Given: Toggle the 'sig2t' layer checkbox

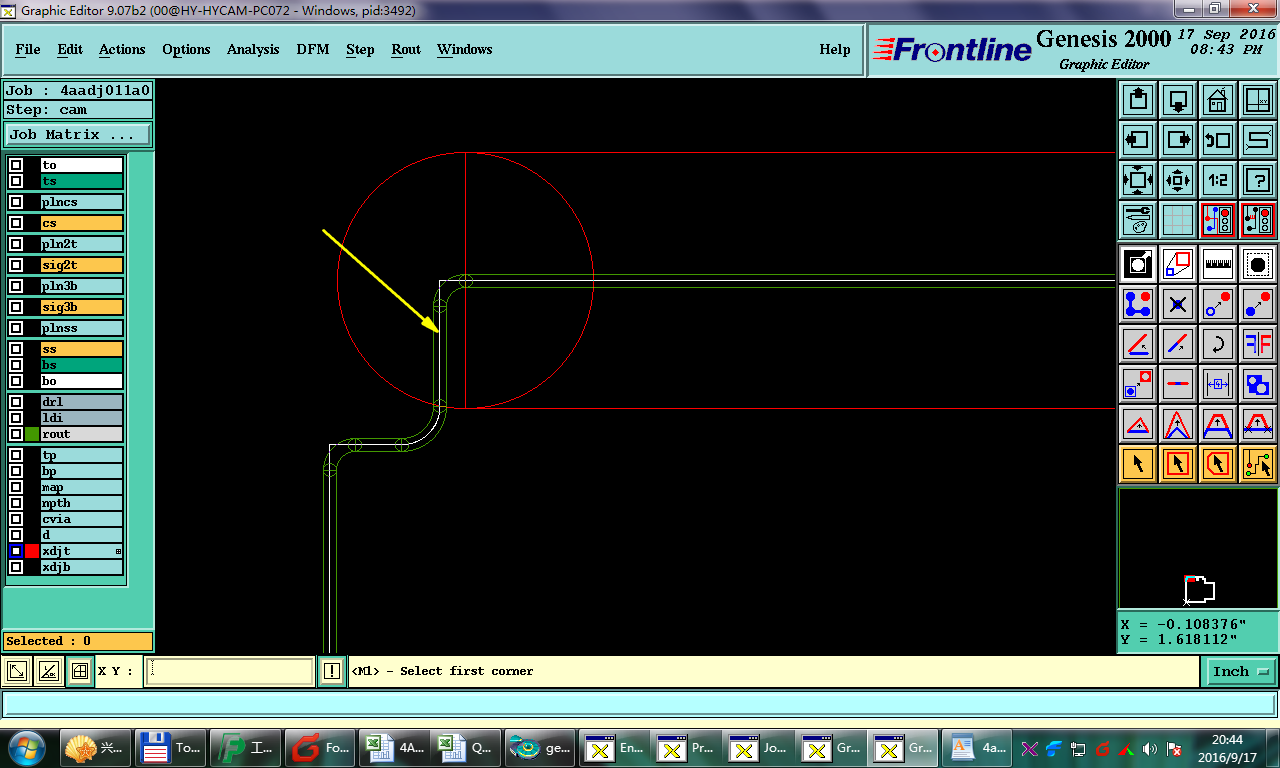Looking at the screenshot, I should point(16,265).
